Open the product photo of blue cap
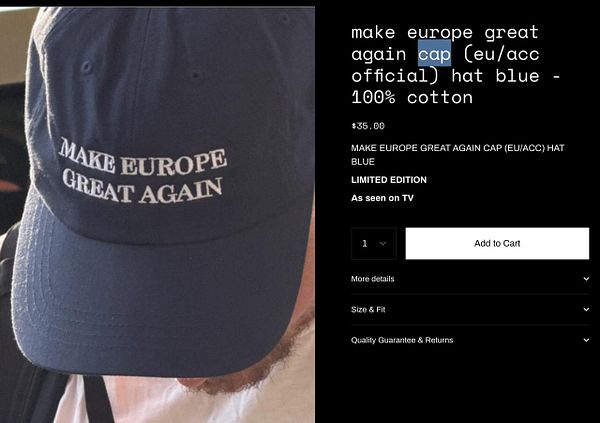Image resolution: width=600 pixels, height=423 pixels. tap(157, 215)
